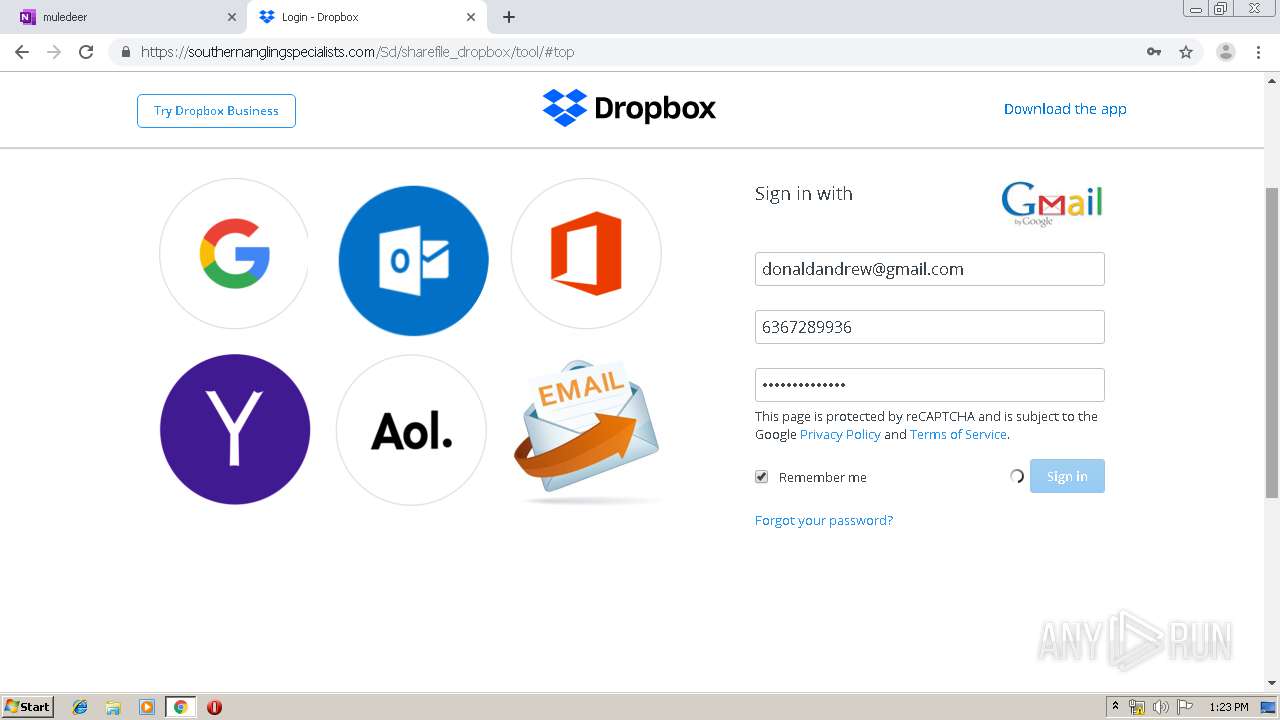
Task: Open the Chrome three-dot menu
Action: pos(1258,52)
